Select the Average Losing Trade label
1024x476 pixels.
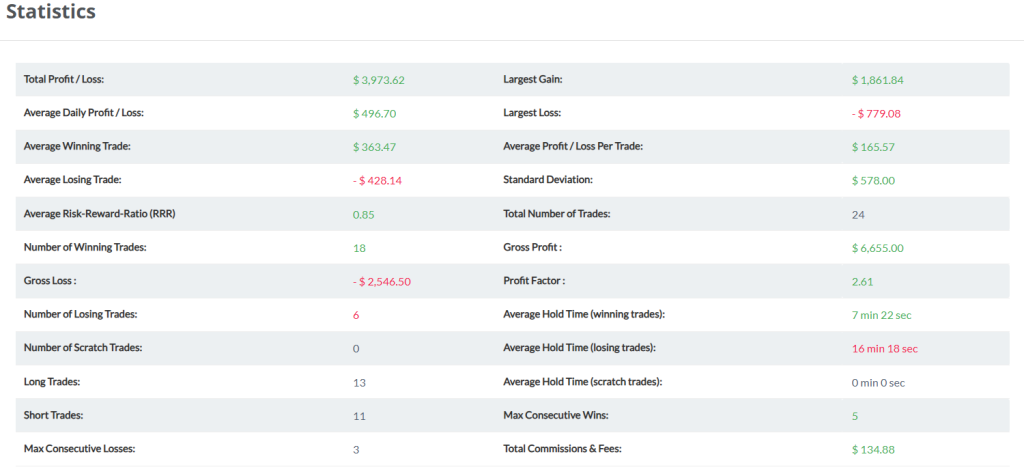pos(72,180)
